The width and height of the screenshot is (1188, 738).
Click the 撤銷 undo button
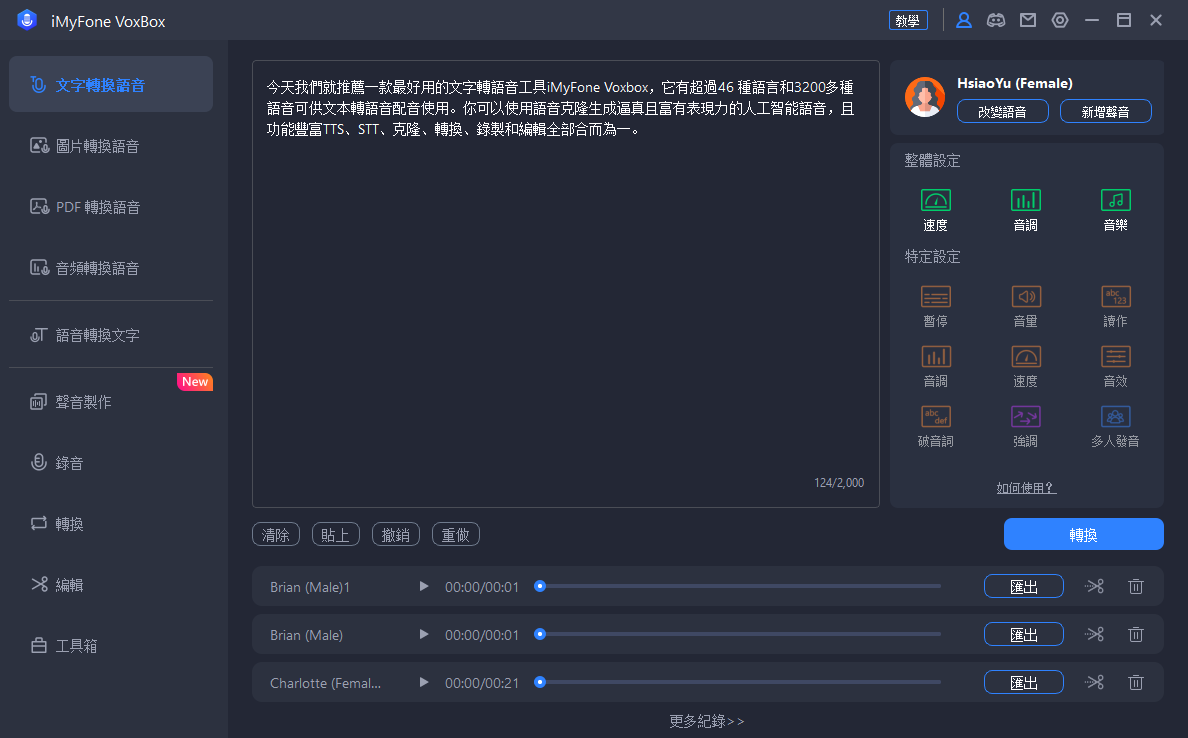[395, 534]
